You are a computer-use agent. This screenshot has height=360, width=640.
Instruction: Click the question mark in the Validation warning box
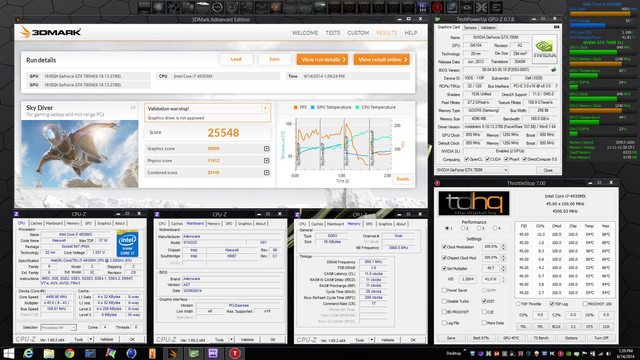(x=265, y=109)
